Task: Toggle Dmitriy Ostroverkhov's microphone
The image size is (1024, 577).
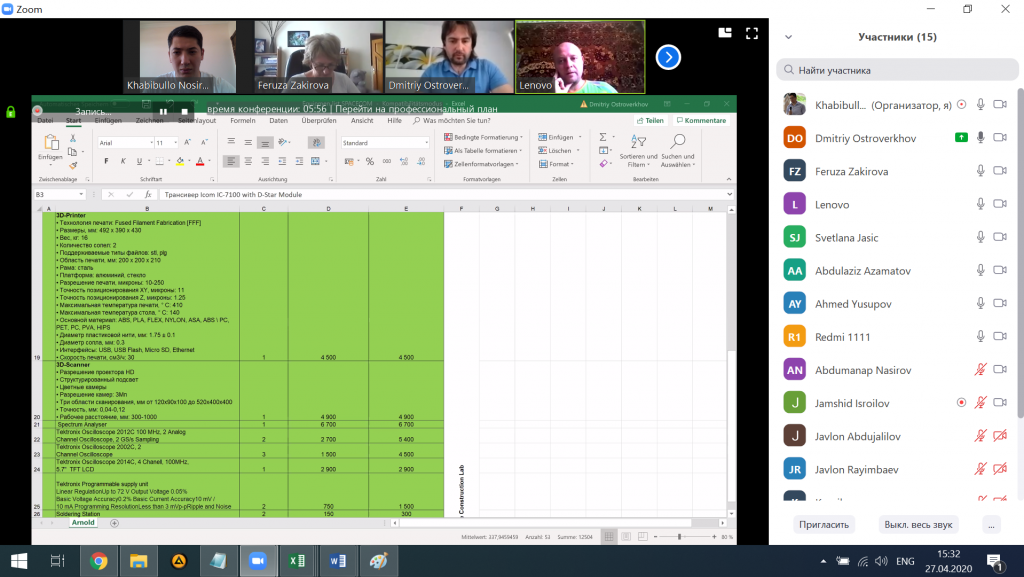Action: pyautogui.click(x=980, y=138)
